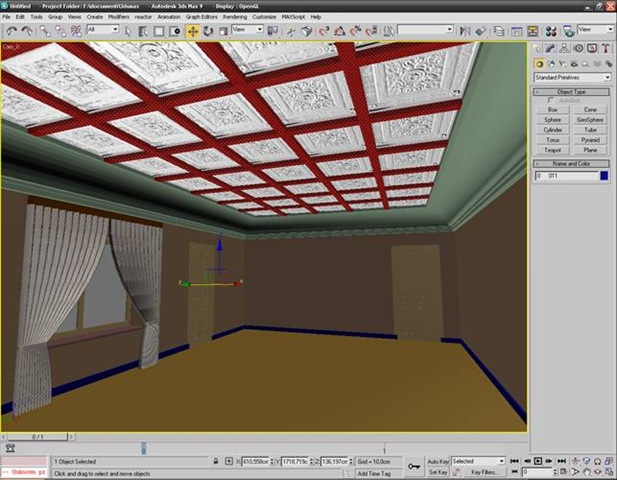
Task: Open the Motion panel tab
Action: pos(577,48)
